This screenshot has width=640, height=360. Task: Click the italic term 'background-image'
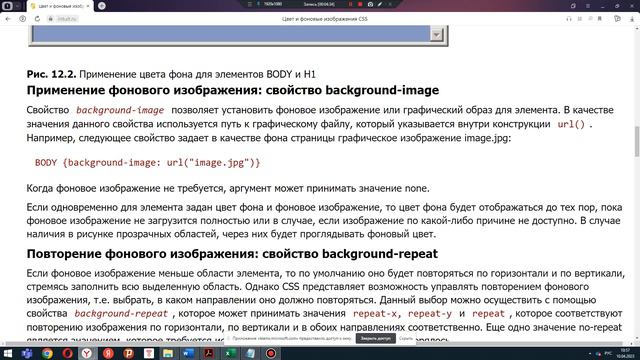(120, 110)
